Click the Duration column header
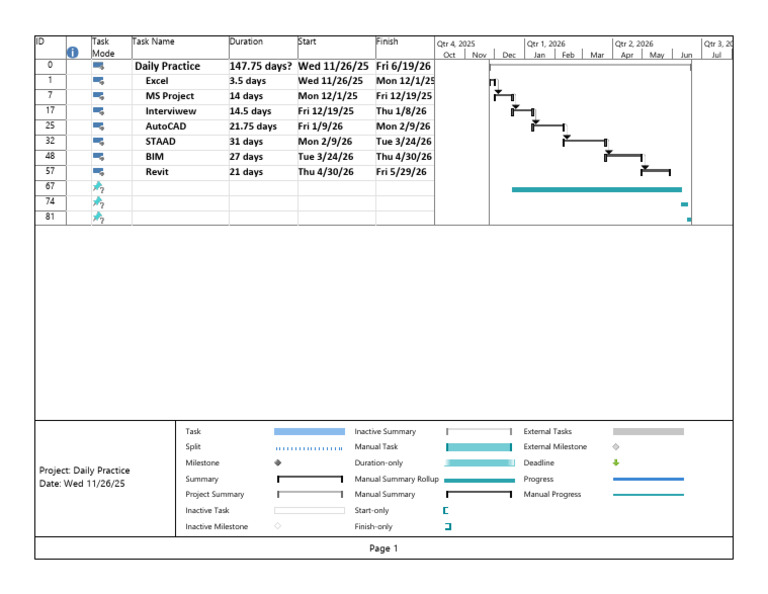 (x=263, y=48)
